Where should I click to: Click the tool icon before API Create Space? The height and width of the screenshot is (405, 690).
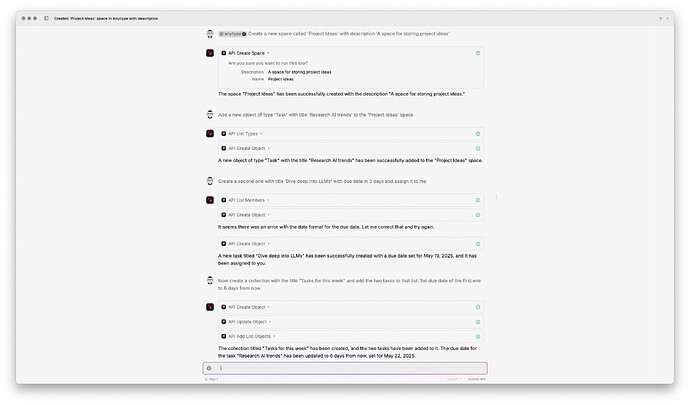(x=224, y=53)
